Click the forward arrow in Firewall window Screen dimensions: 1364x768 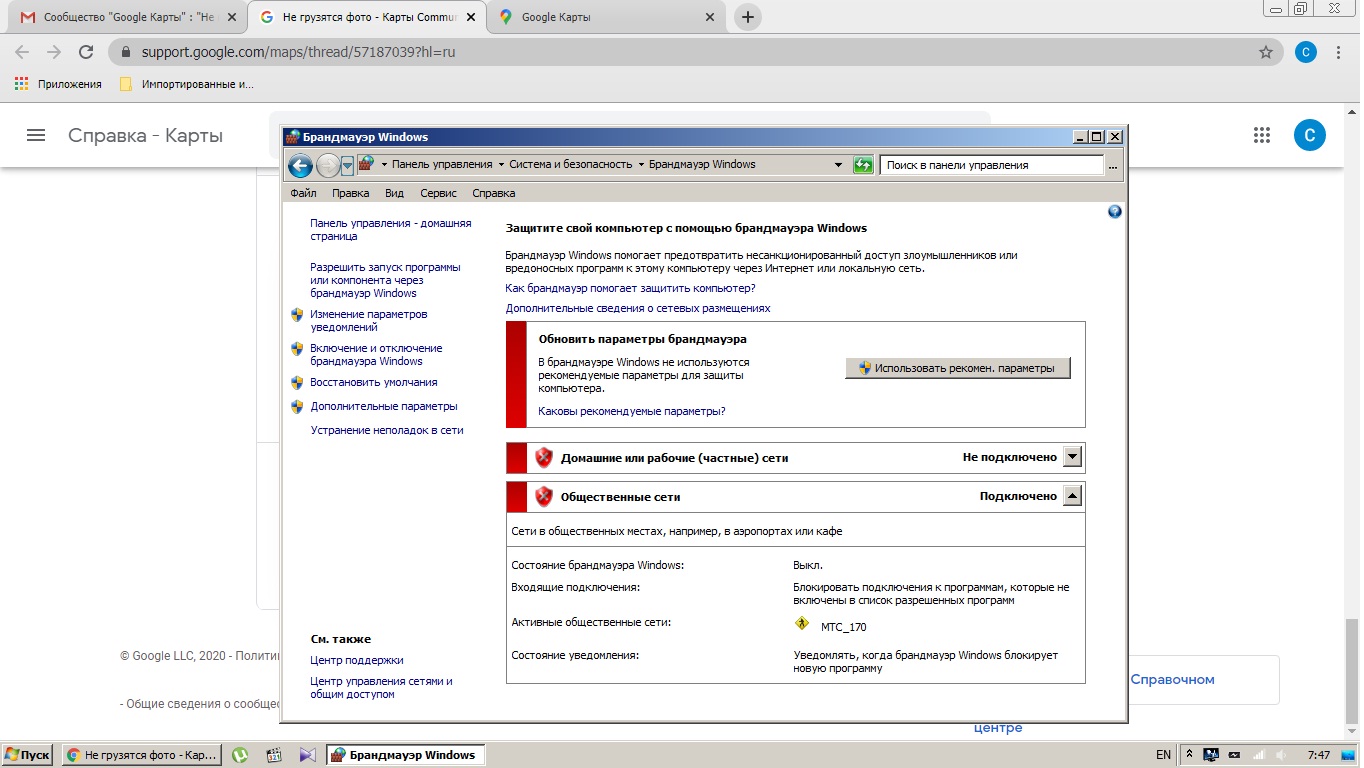tap(328, 165)
